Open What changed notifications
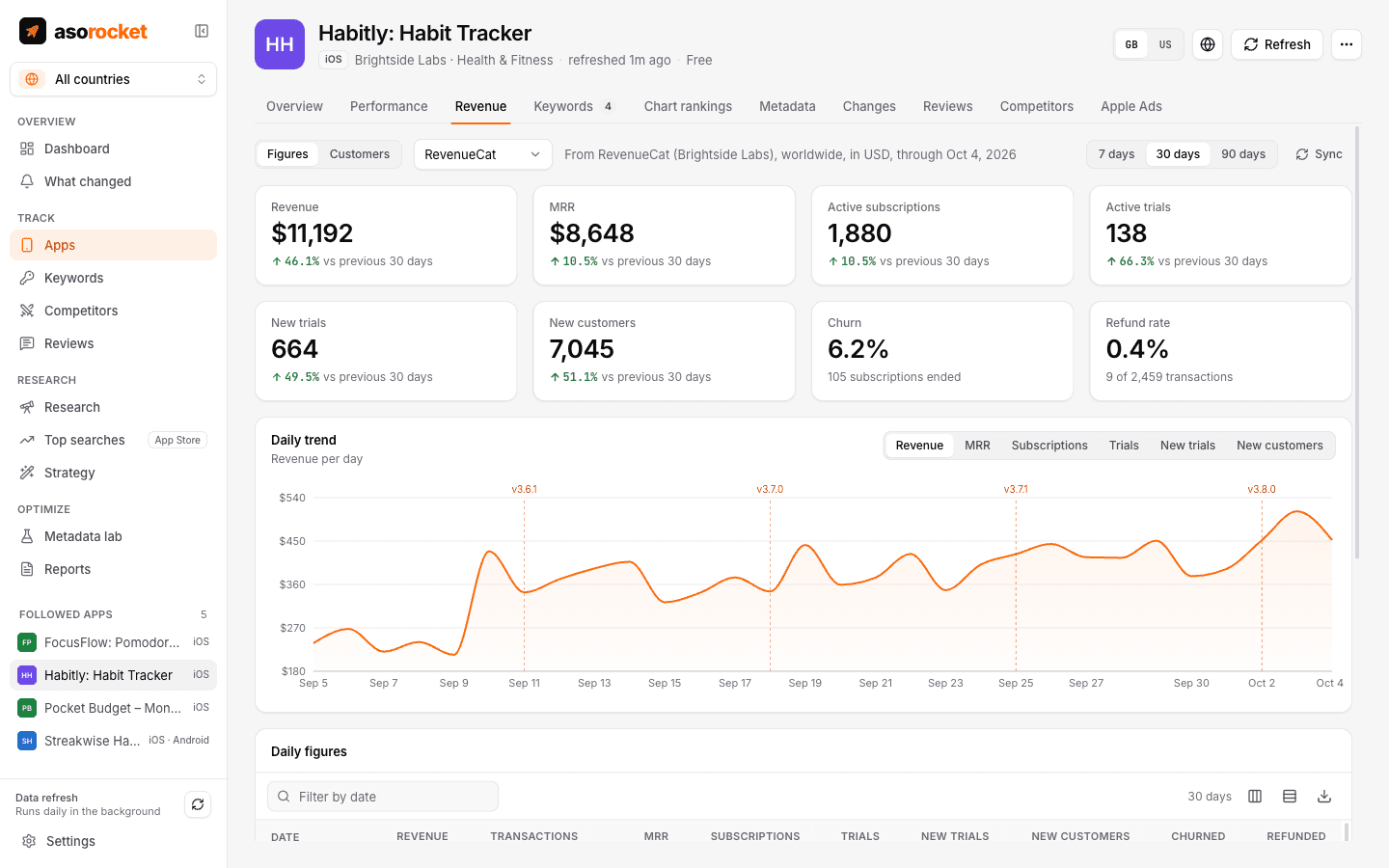This screenshot has height=868, width=1389. tap(113, 181)
